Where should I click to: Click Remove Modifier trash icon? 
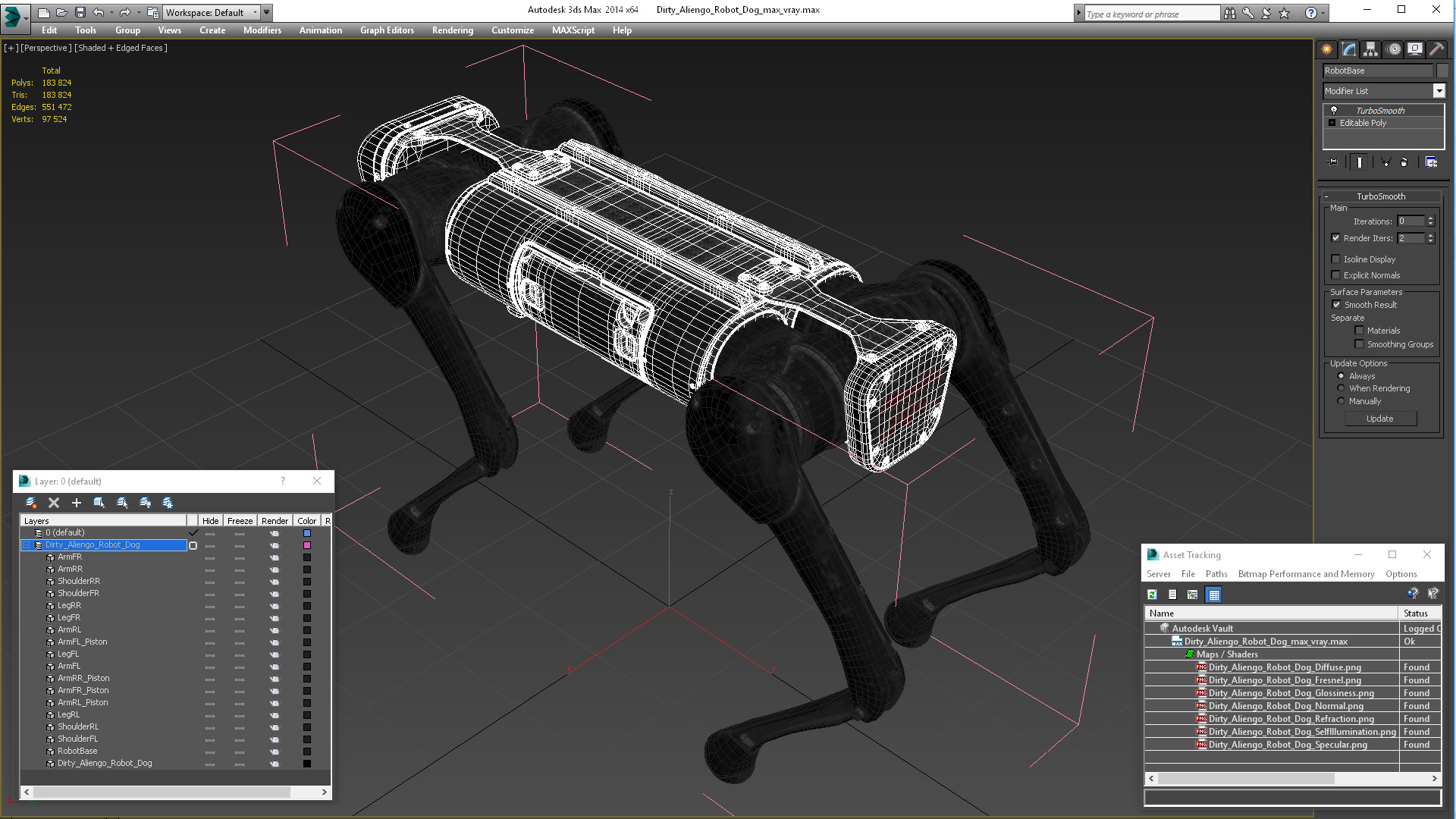pyautogui.click(x=1404, y=162)
